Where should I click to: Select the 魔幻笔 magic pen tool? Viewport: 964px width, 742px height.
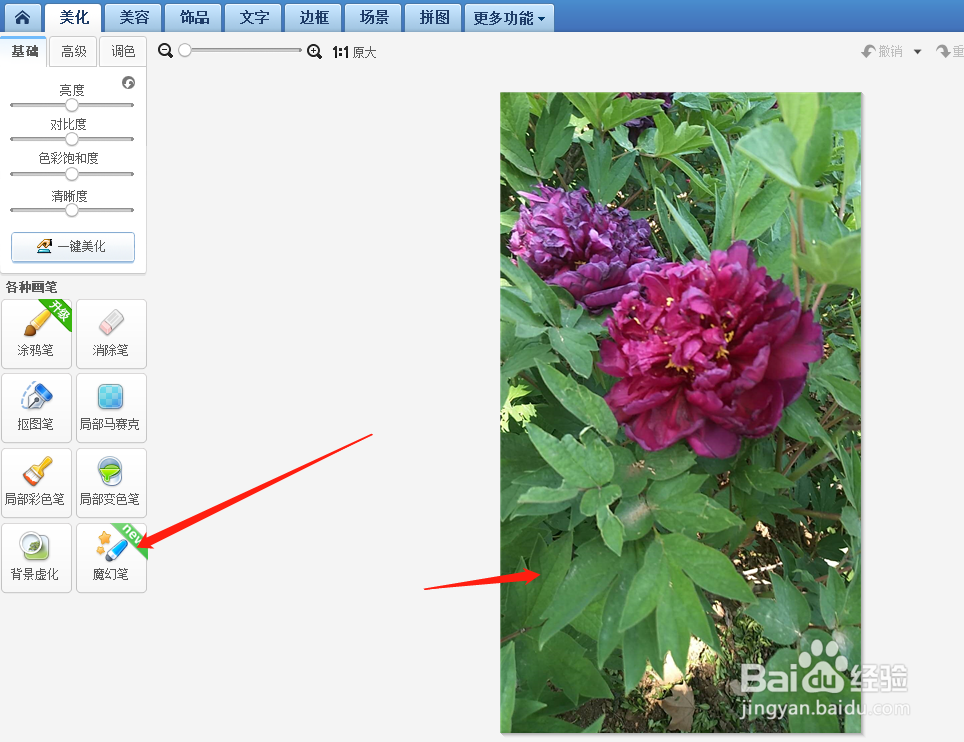pos(111,558)
